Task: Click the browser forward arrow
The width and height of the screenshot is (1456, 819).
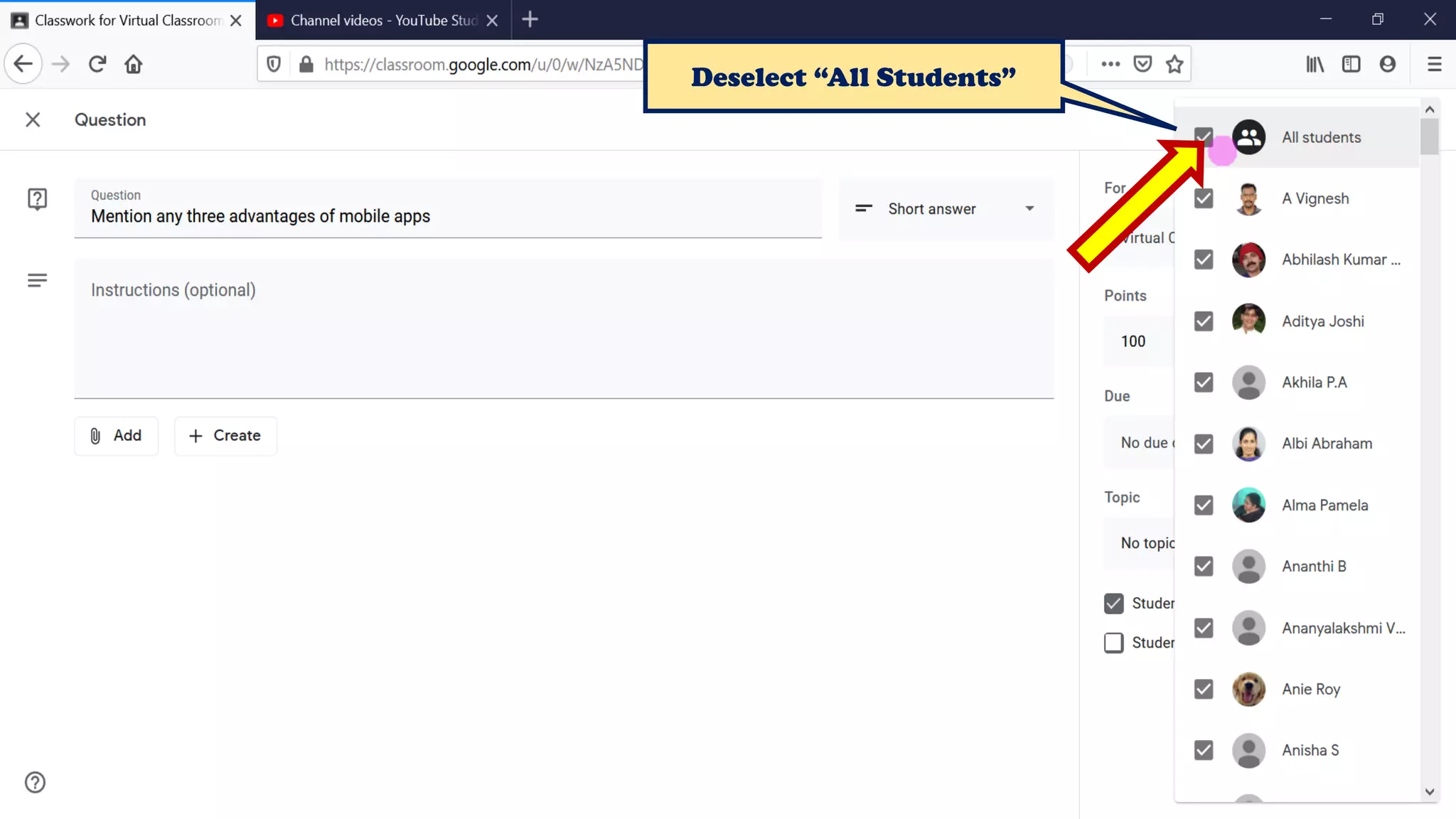Action: 61,64
